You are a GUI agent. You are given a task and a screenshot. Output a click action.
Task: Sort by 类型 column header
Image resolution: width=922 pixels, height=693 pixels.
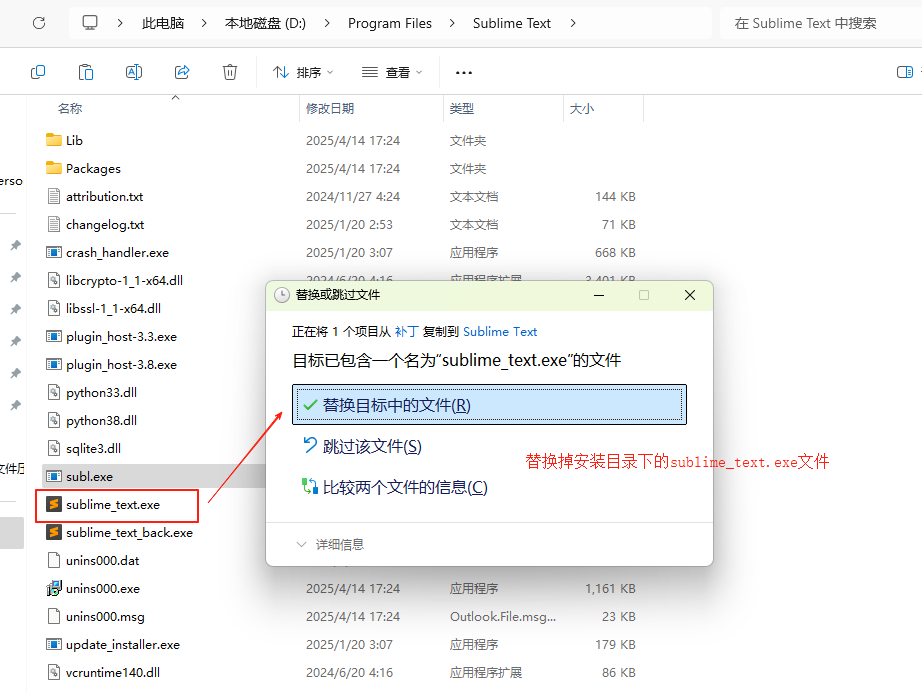(462, 109)
